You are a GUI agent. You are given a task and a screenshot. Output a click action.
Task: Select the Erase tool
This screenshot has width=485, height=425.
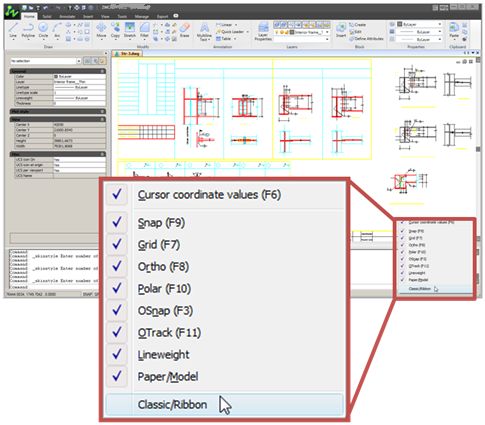point(184,30)
